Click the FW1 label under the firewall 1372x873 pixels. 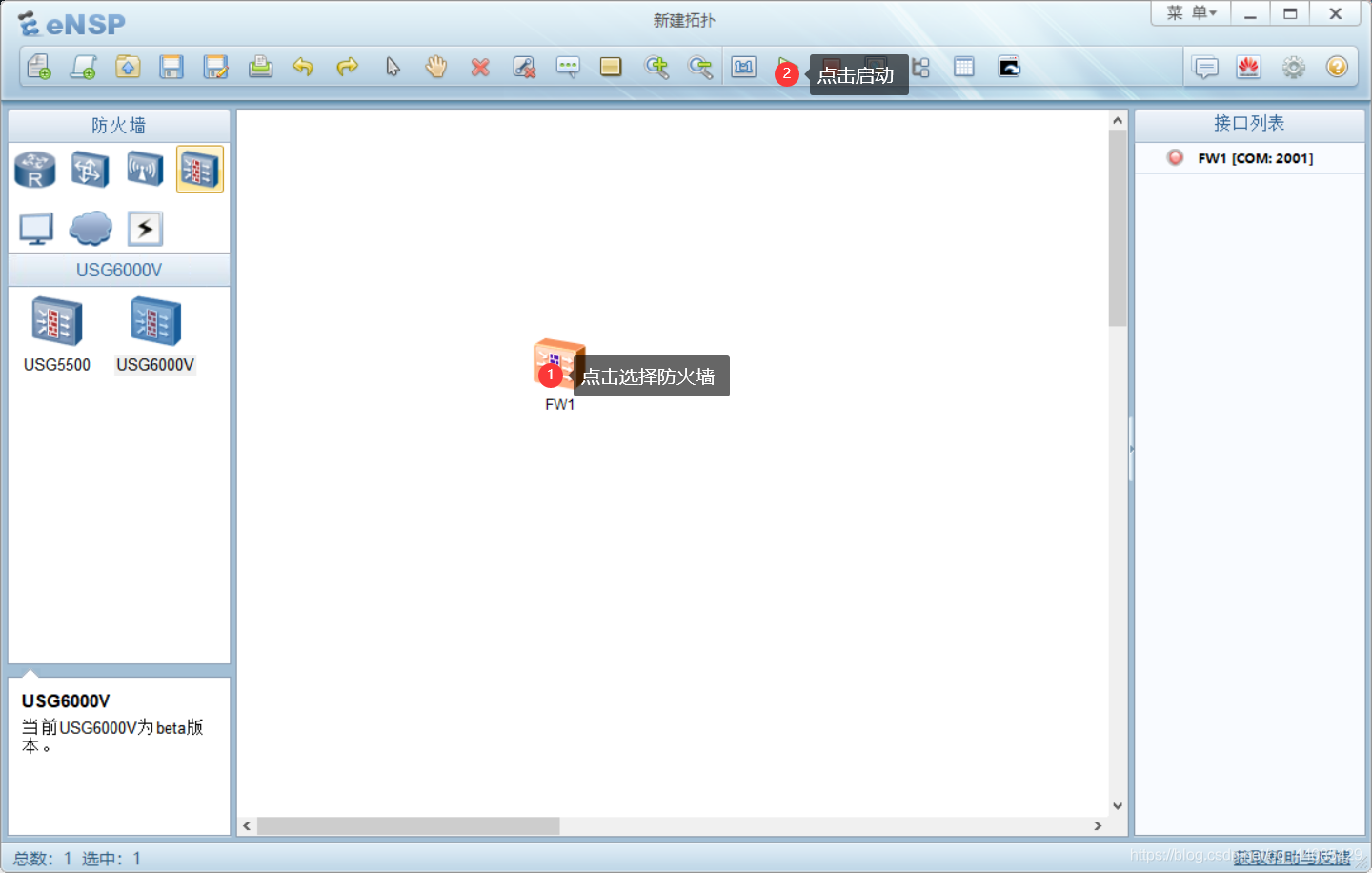[560, 405]
